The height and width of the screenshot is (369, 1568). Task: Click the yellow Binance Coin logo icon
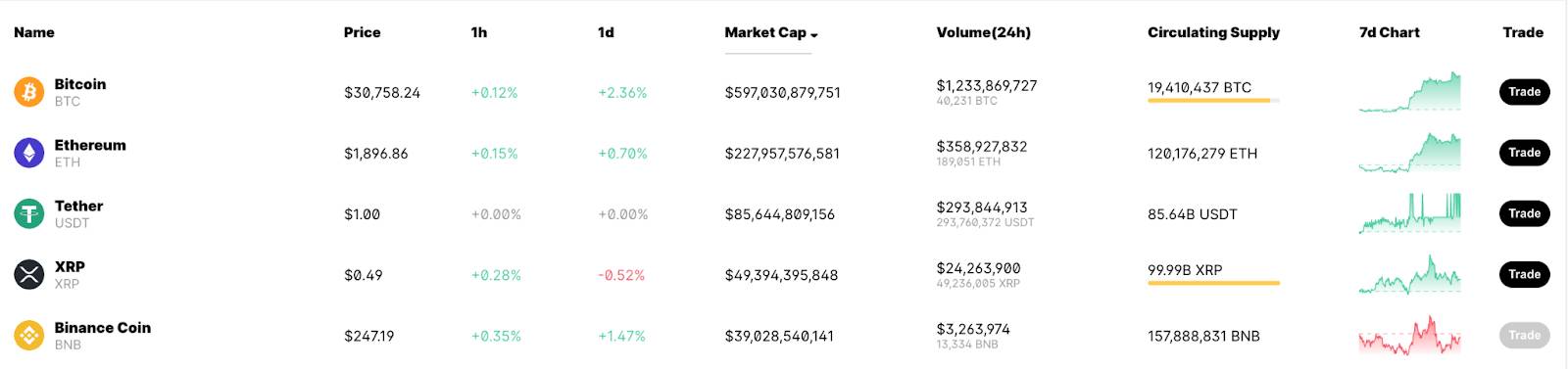(x=29, y=336)
